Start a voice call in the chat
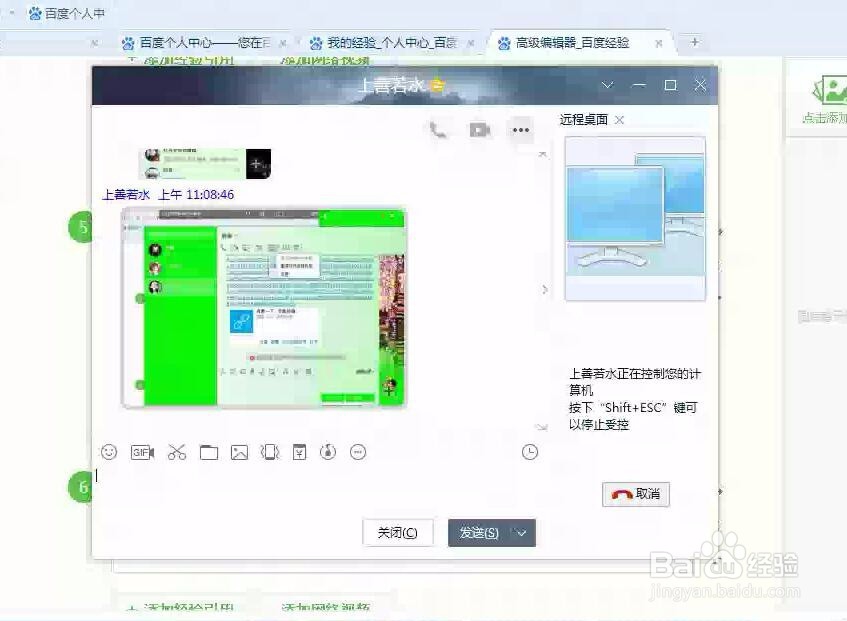The height and width of the screenshot is (621, 847). click(x=438, y=130)
